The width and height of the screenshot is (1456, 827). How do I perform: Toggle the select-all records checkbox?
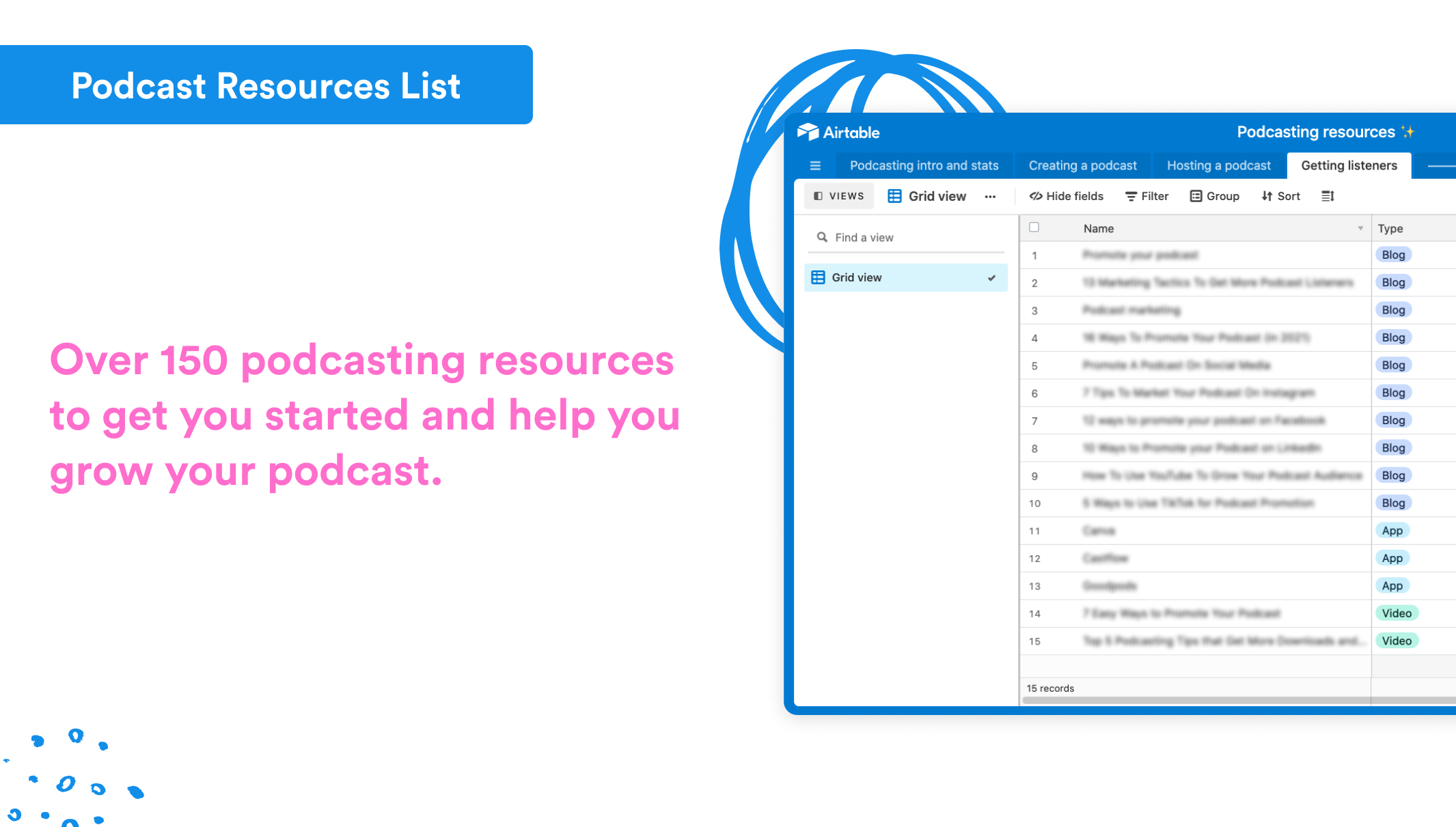point(1034,227)
